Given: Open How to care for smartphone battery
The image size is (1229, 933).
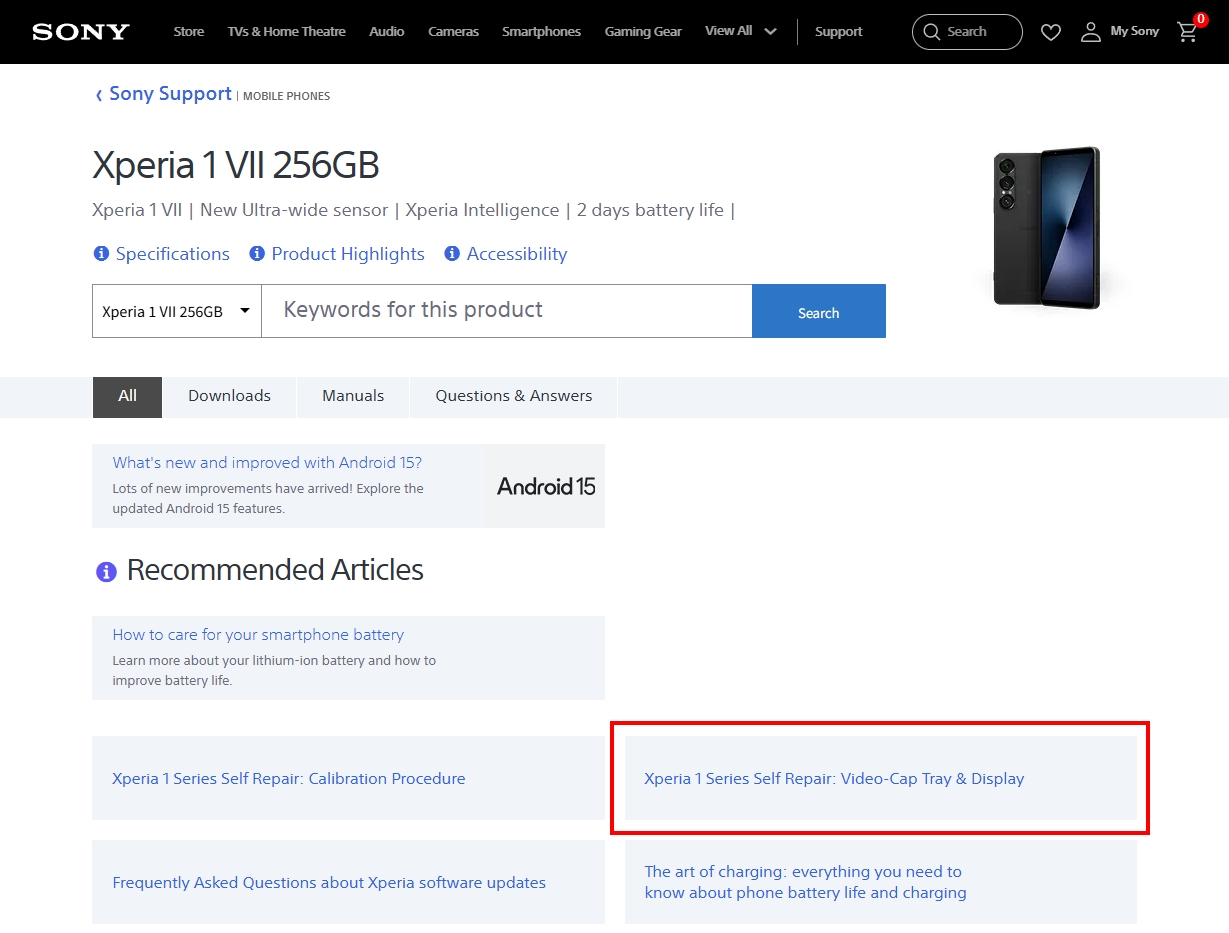Looking at the screenshot, I should (x=258, y=635).
